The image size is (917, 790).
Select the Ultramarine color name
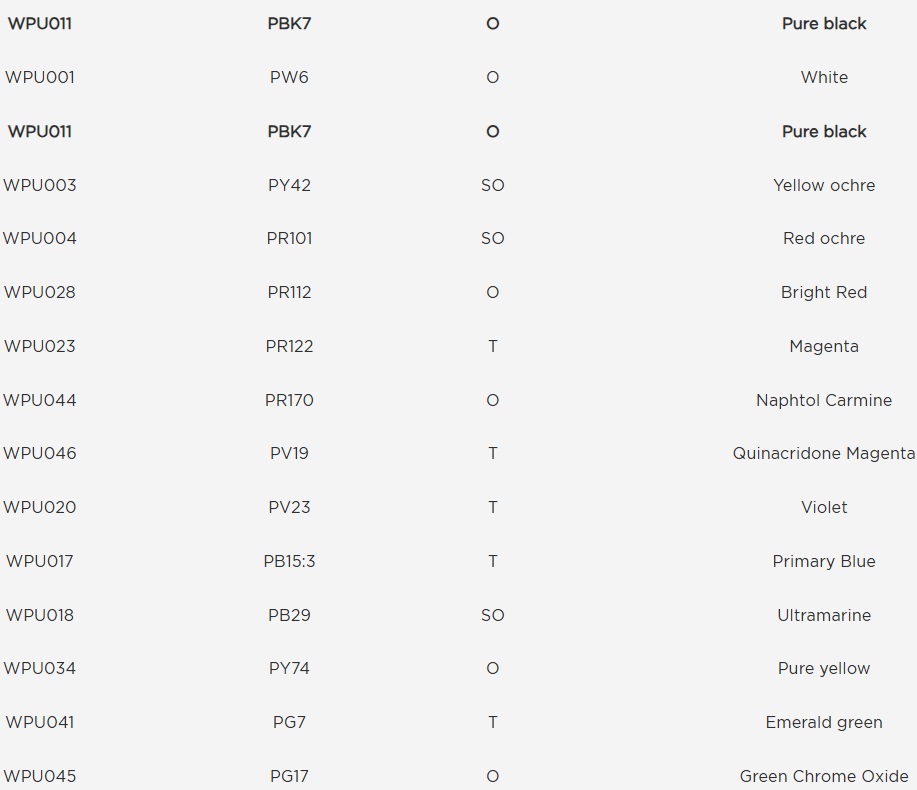pyautogui.click(x=824, y=615)
